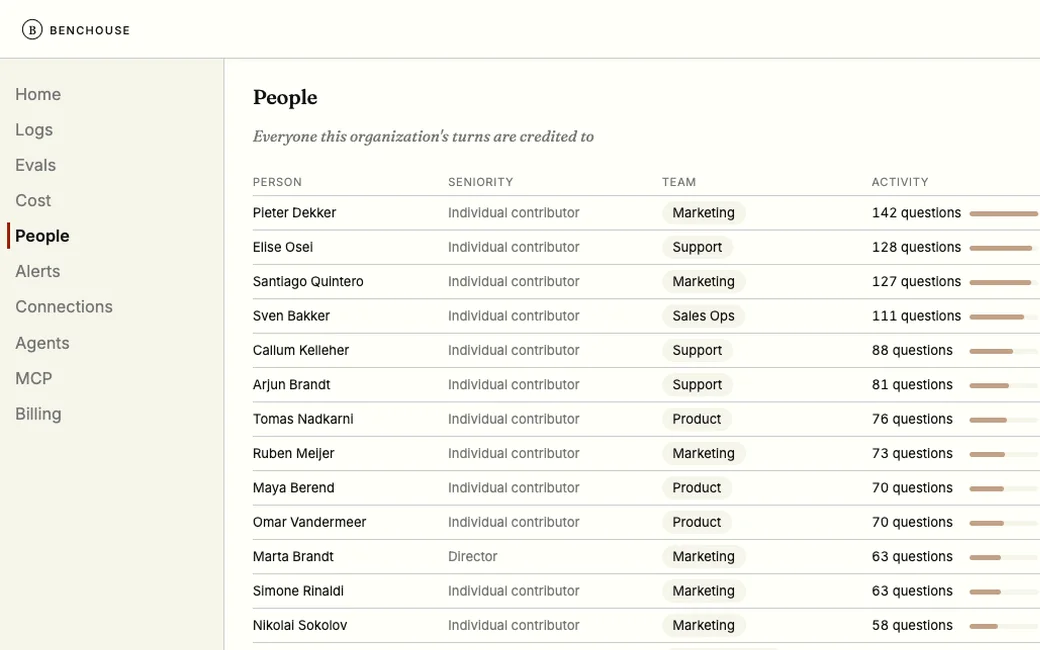This screenshot has height=650, width=1040.
Task: Navigate to Billing
Action: [x=38, y=414]
